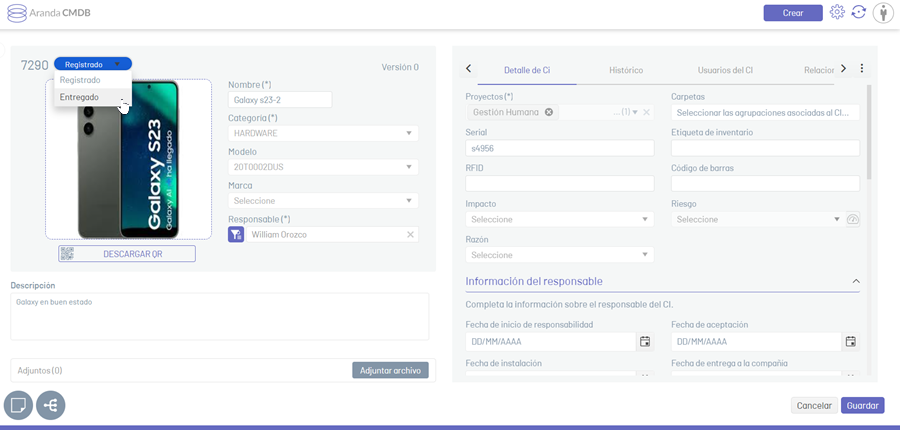Viewport: 900px width, 430px height.
Task: Select the Registrado status option
Action: point(93,80)
